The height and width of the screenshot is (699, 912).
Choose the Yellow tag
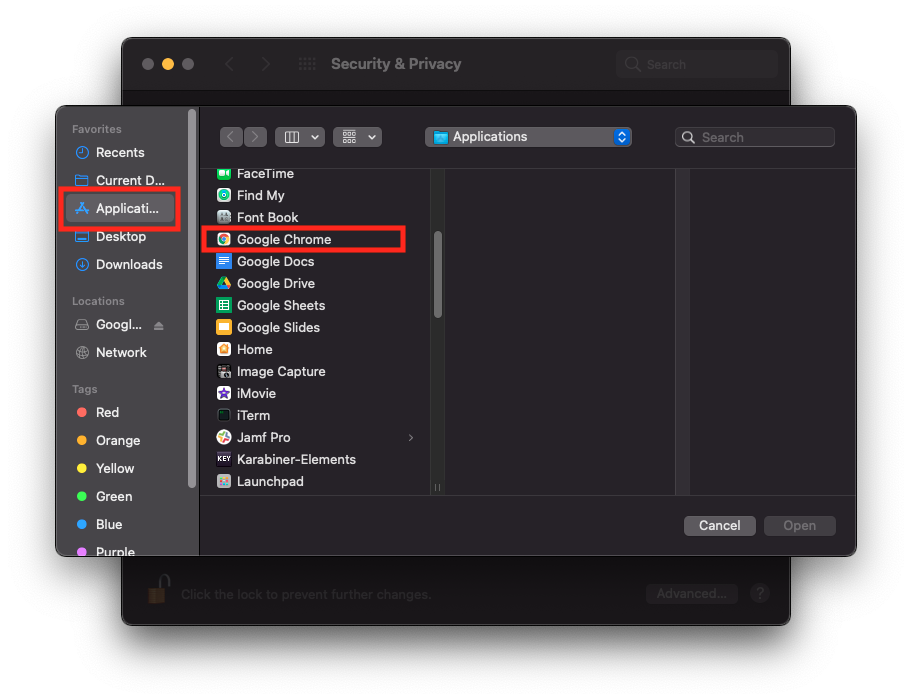click(120, 469)
